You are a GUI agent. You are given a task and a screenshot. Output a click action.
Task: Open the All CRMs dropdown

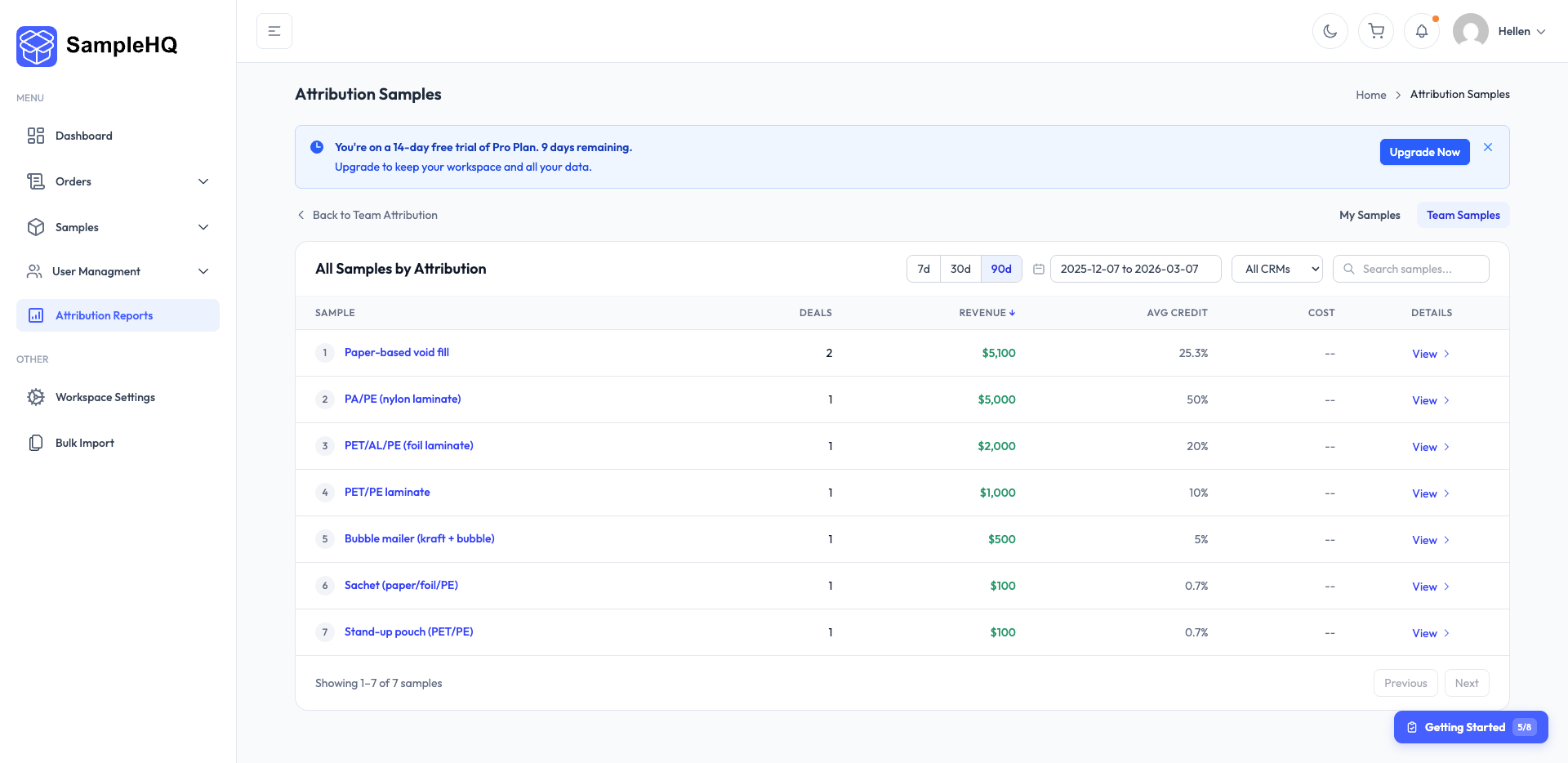tap(1276, 269)
